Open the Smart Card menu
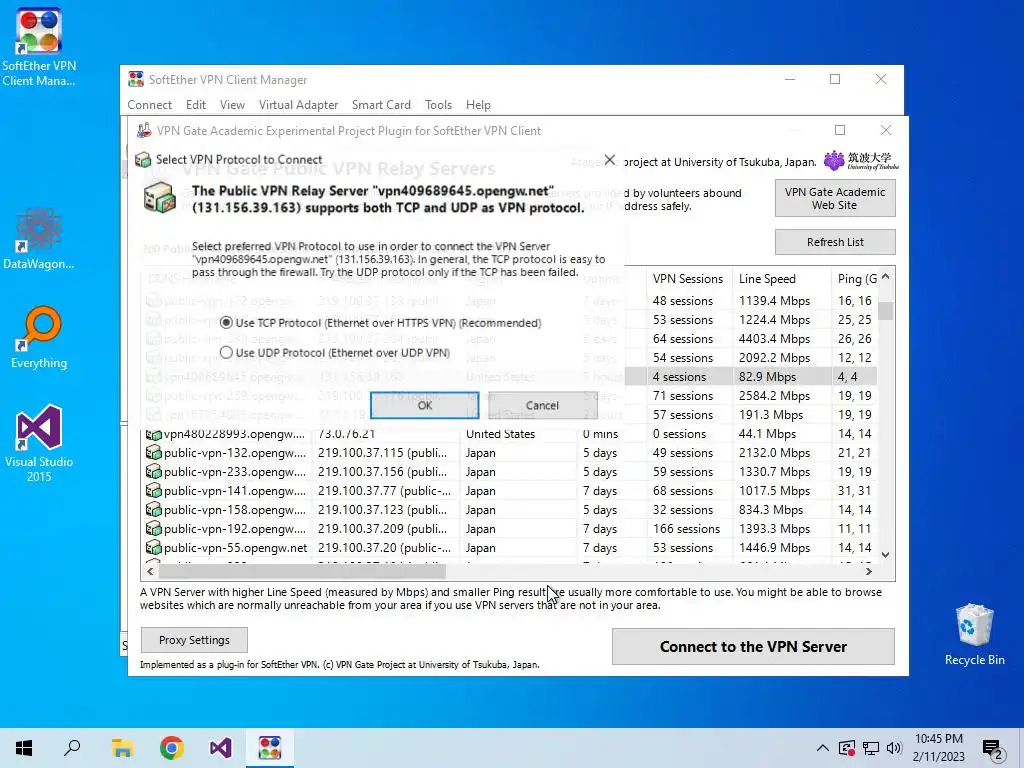1024x768 pixels. [x=381, y=104]
